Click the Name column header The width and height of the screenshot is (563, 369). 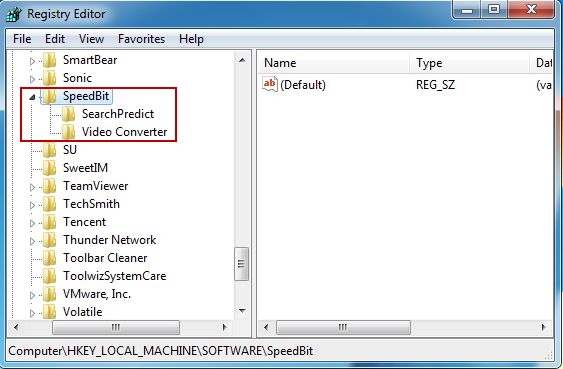[334, 63]
